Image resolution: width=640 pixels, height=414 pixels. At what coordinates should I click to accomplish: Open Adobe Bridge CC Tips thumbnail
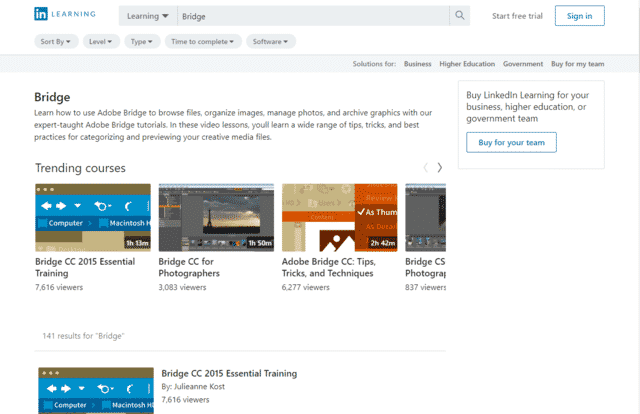(x=340, y=218)
